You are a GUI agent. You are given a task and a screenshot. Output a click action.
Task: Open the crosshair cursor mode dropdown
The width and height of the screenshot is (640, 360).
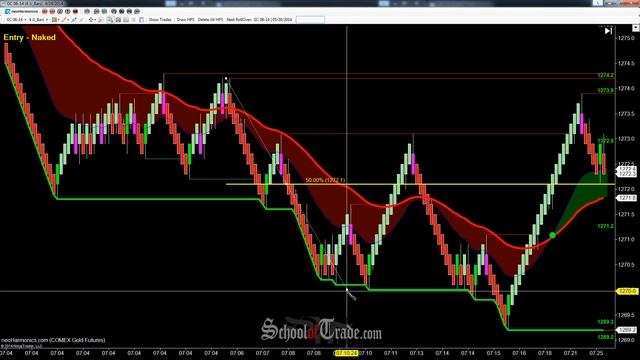[92, 20]
